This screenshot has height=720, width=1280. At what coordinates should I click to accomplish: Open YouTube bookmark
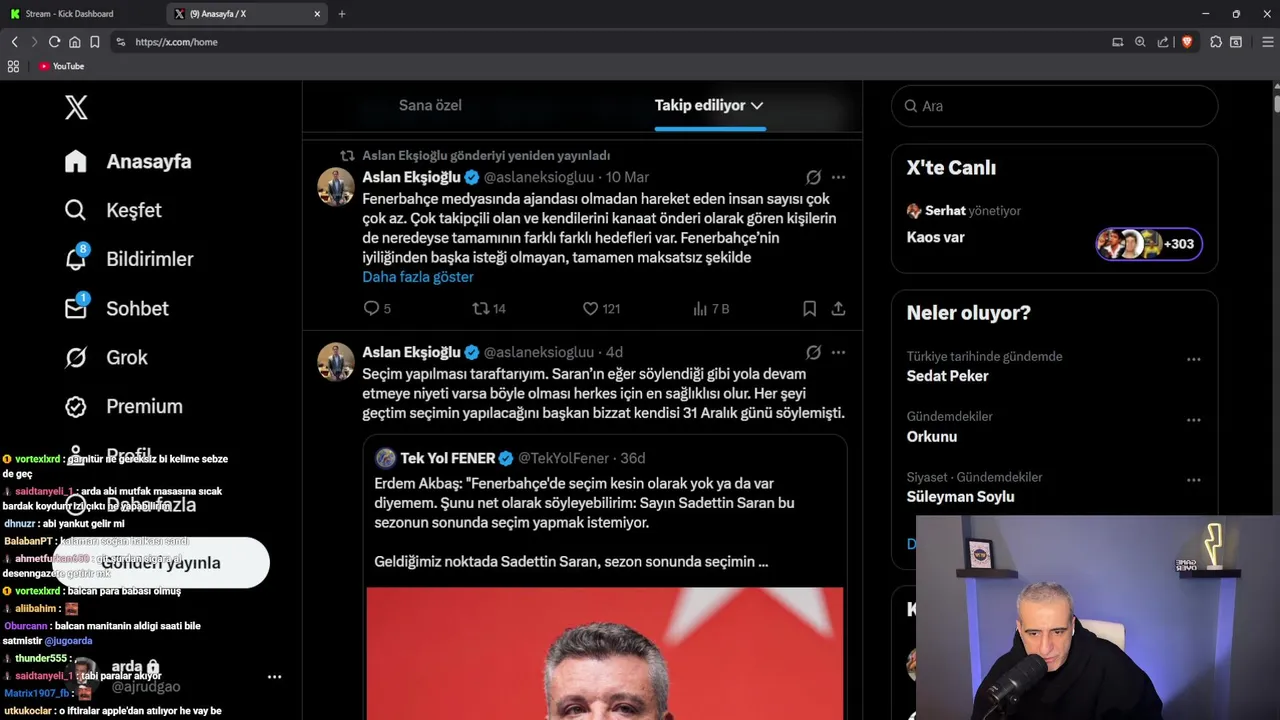(x=61, y=66)
